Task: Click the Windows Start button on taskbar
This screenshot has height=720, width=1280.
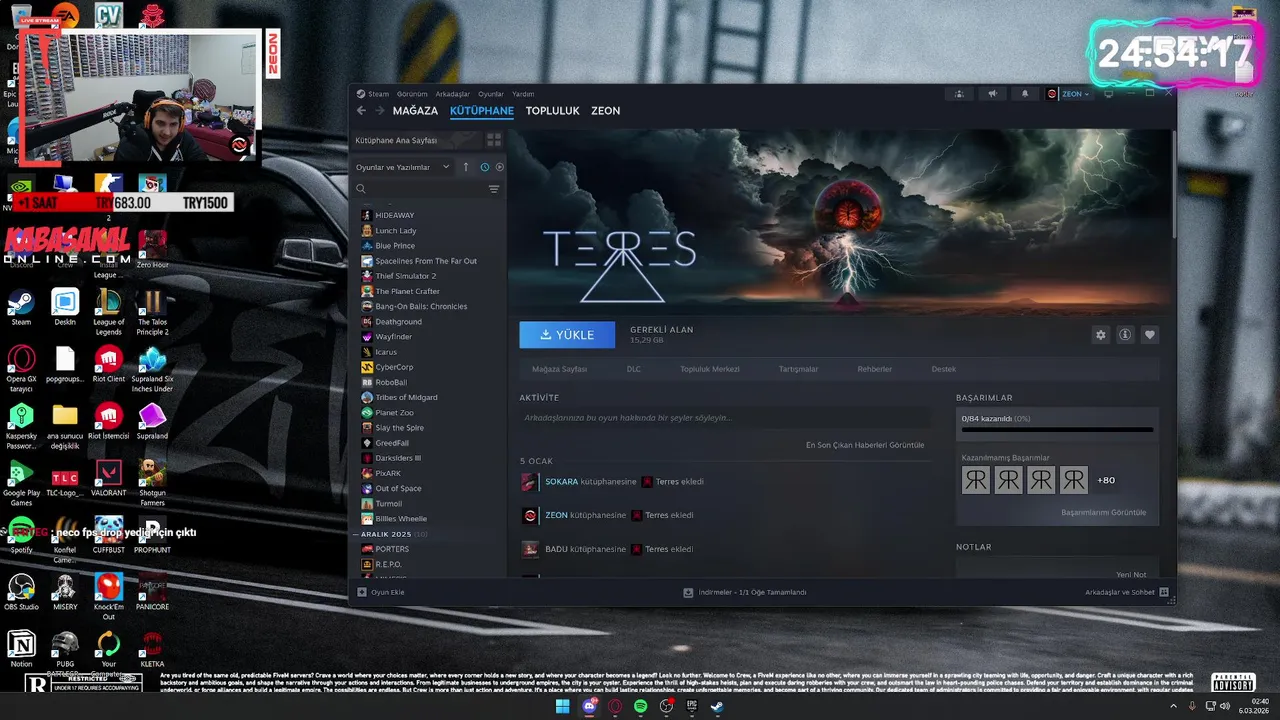Action: 562,706
